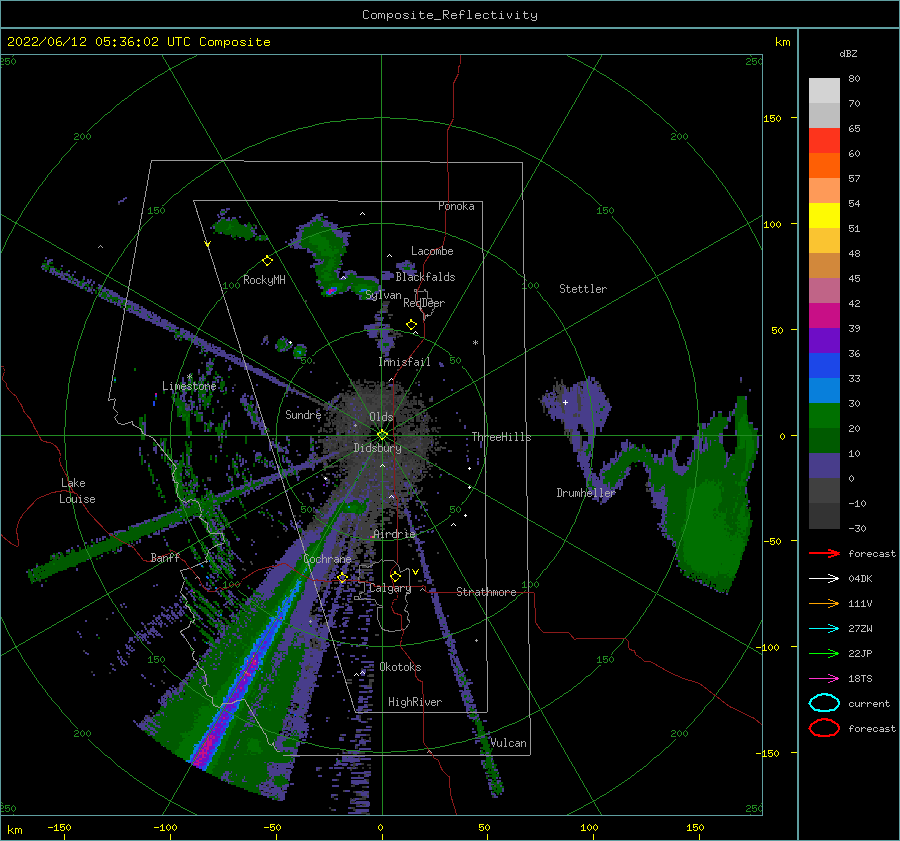The height and width of the screenshot is (841, 900).
Task: Click the dBZ legend heading
Action: tap(848, 53)
